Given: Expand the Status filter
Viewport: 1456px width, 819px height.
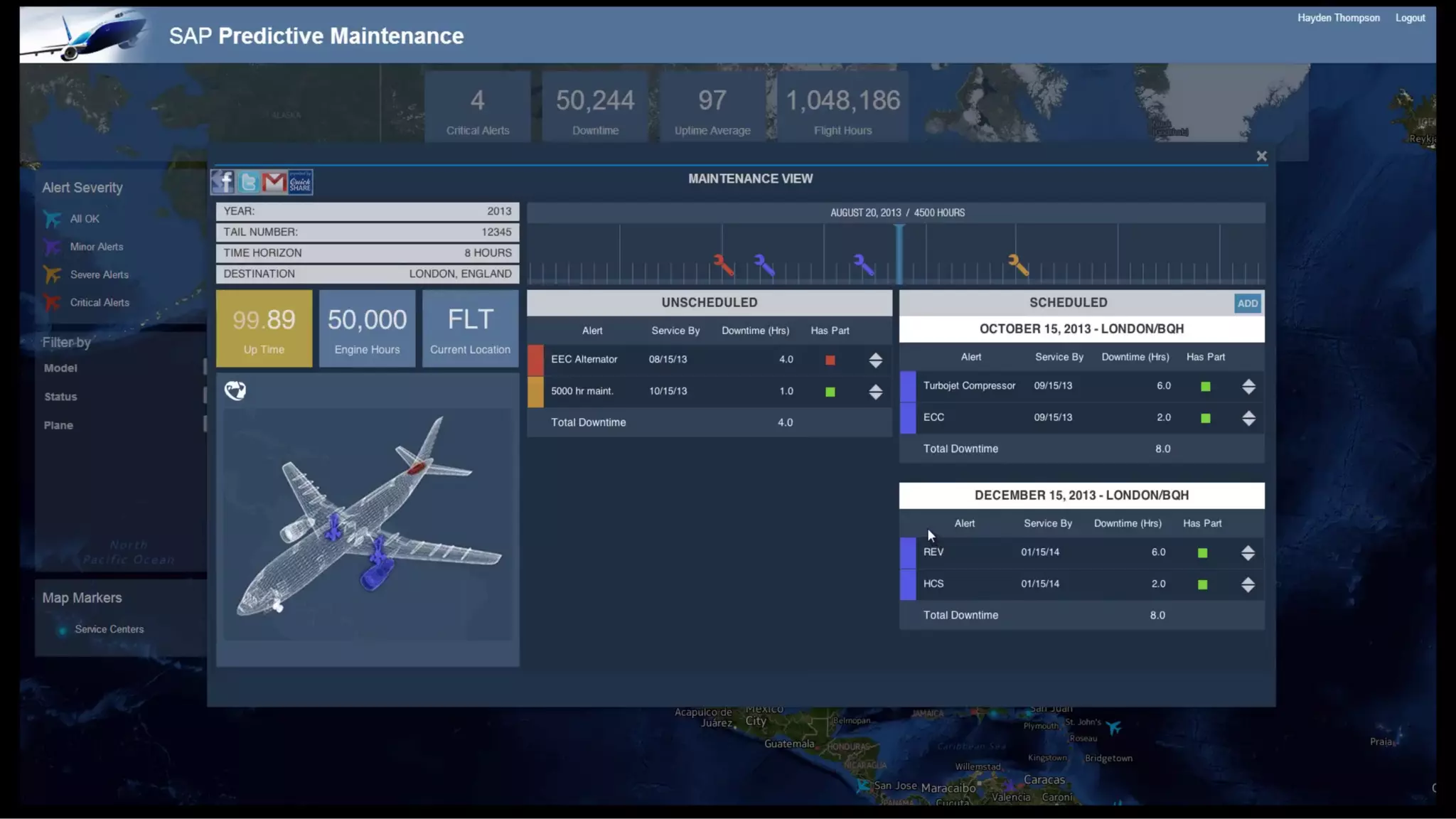Looking at the screenshot, I should coord(60,397).
